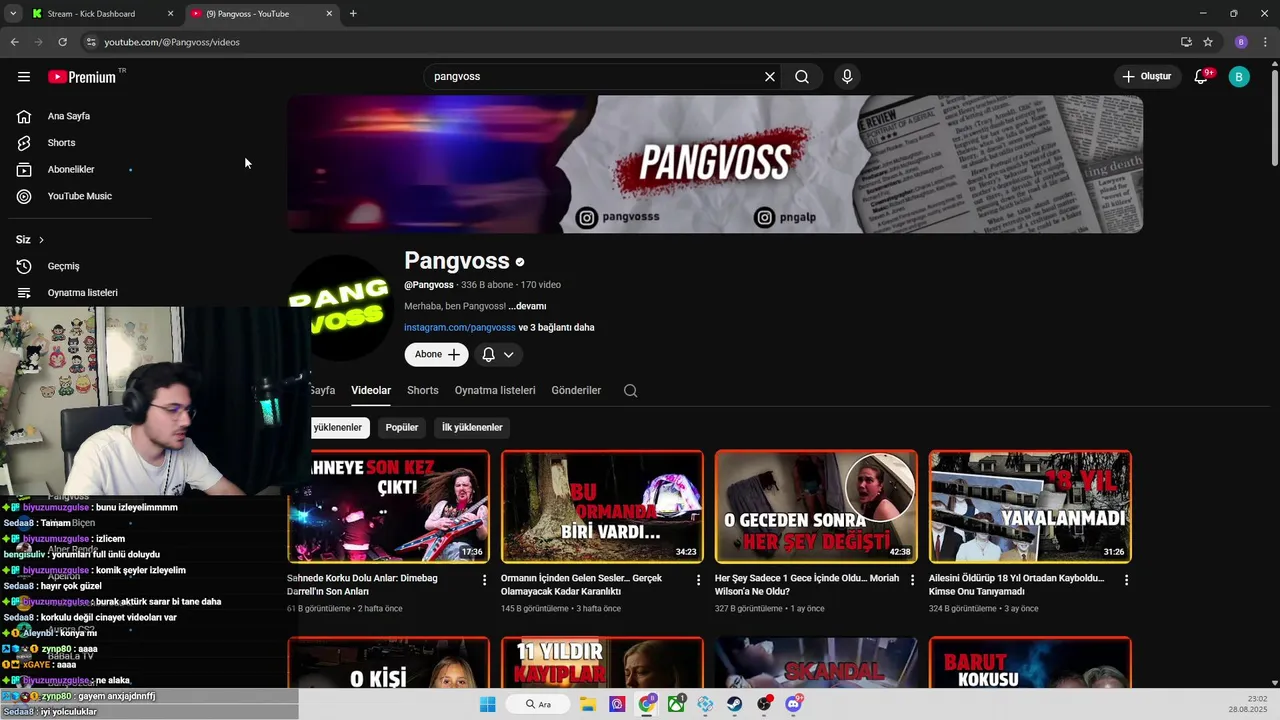Open 've 3 bağlantı daha' links

click(x=556, y=328)
